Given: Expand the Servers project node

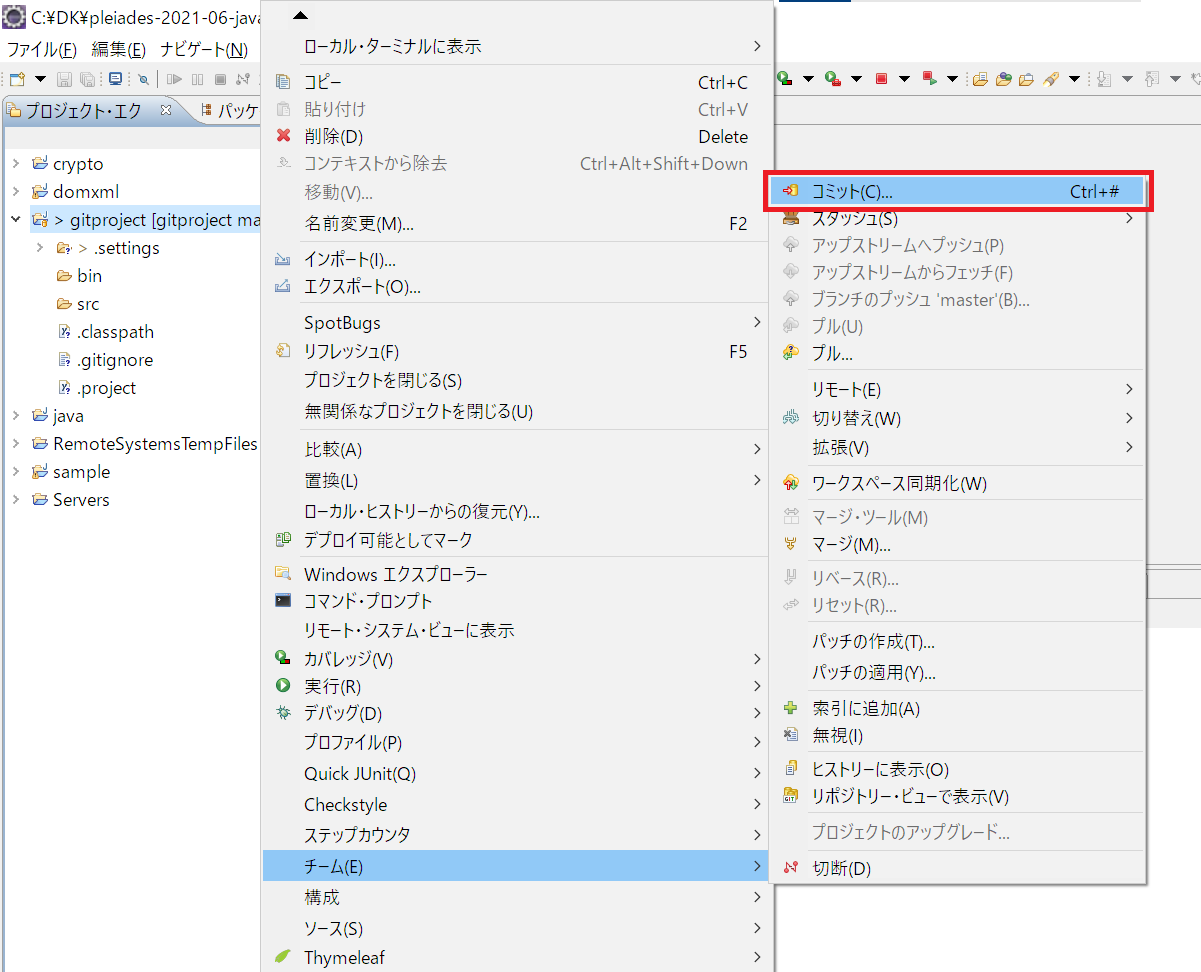Looking at the screenshot, I should tap(16, 500).
